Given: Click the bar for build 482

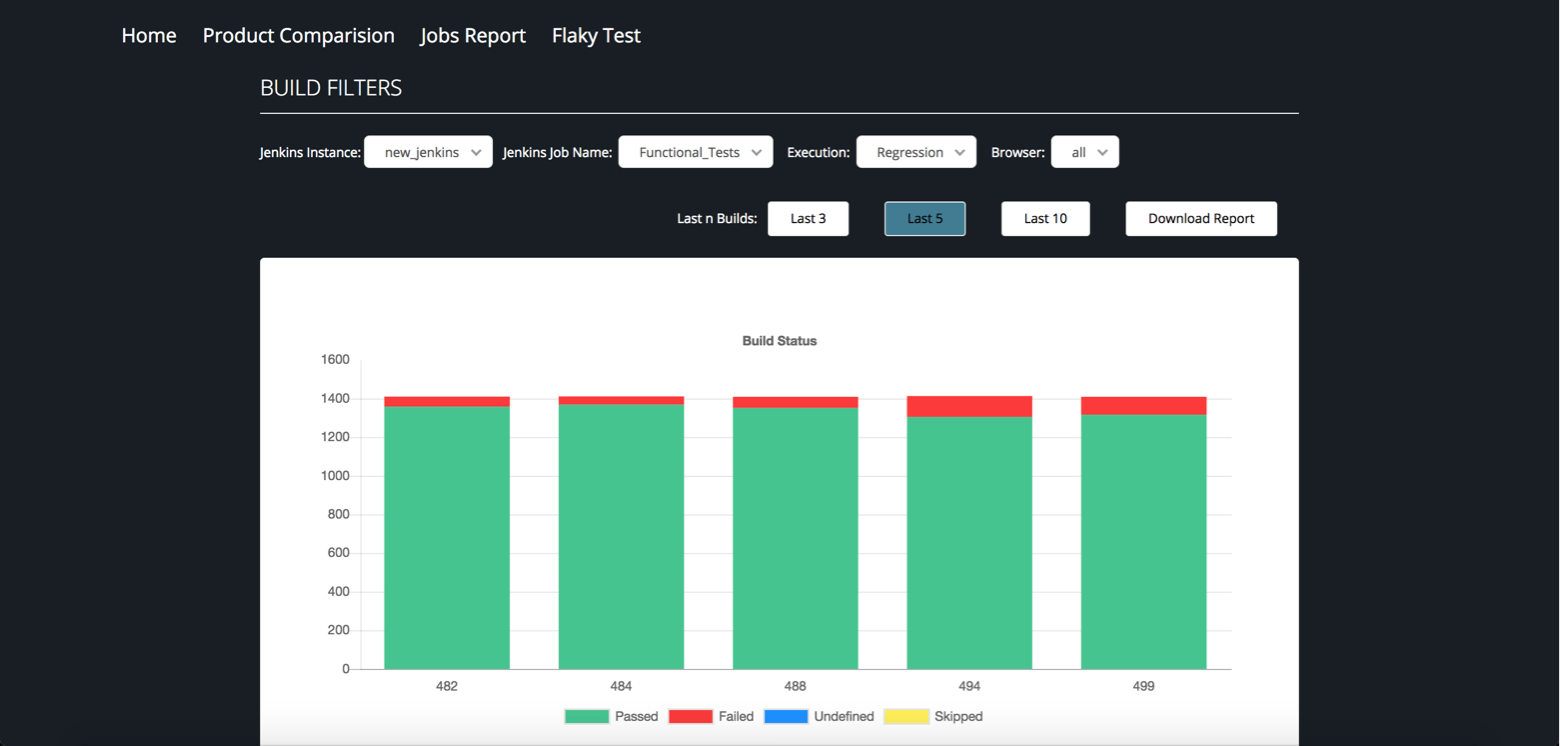Looking at the screenshot, I should 446,530.
